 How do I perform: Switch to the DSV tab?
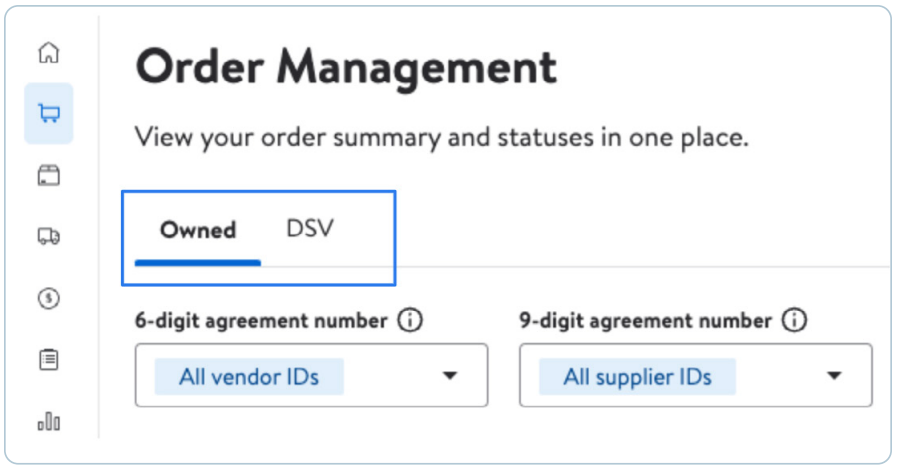click(310, 228)
